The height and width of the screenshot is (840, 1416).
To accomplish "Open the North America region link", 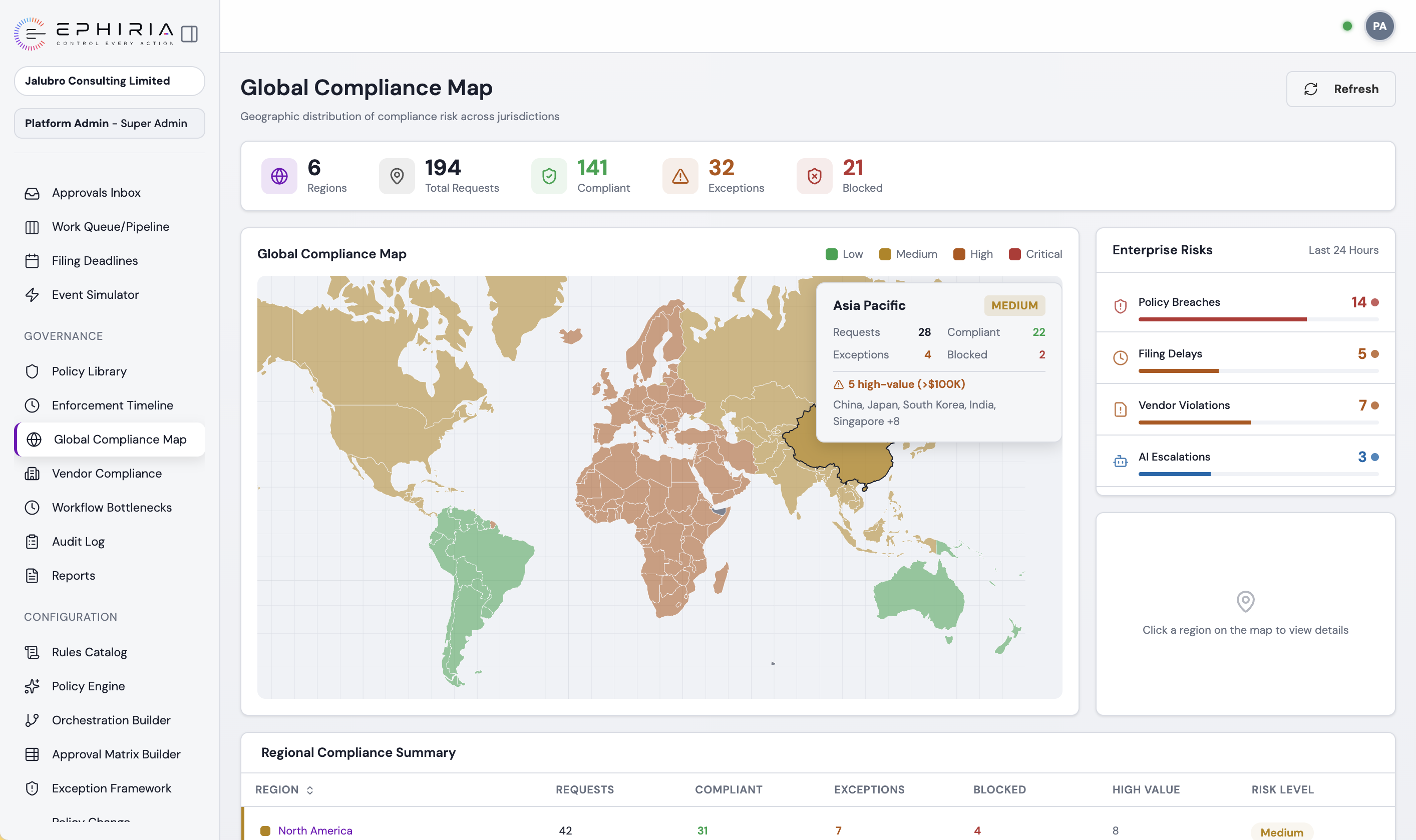I will [315, 830].
